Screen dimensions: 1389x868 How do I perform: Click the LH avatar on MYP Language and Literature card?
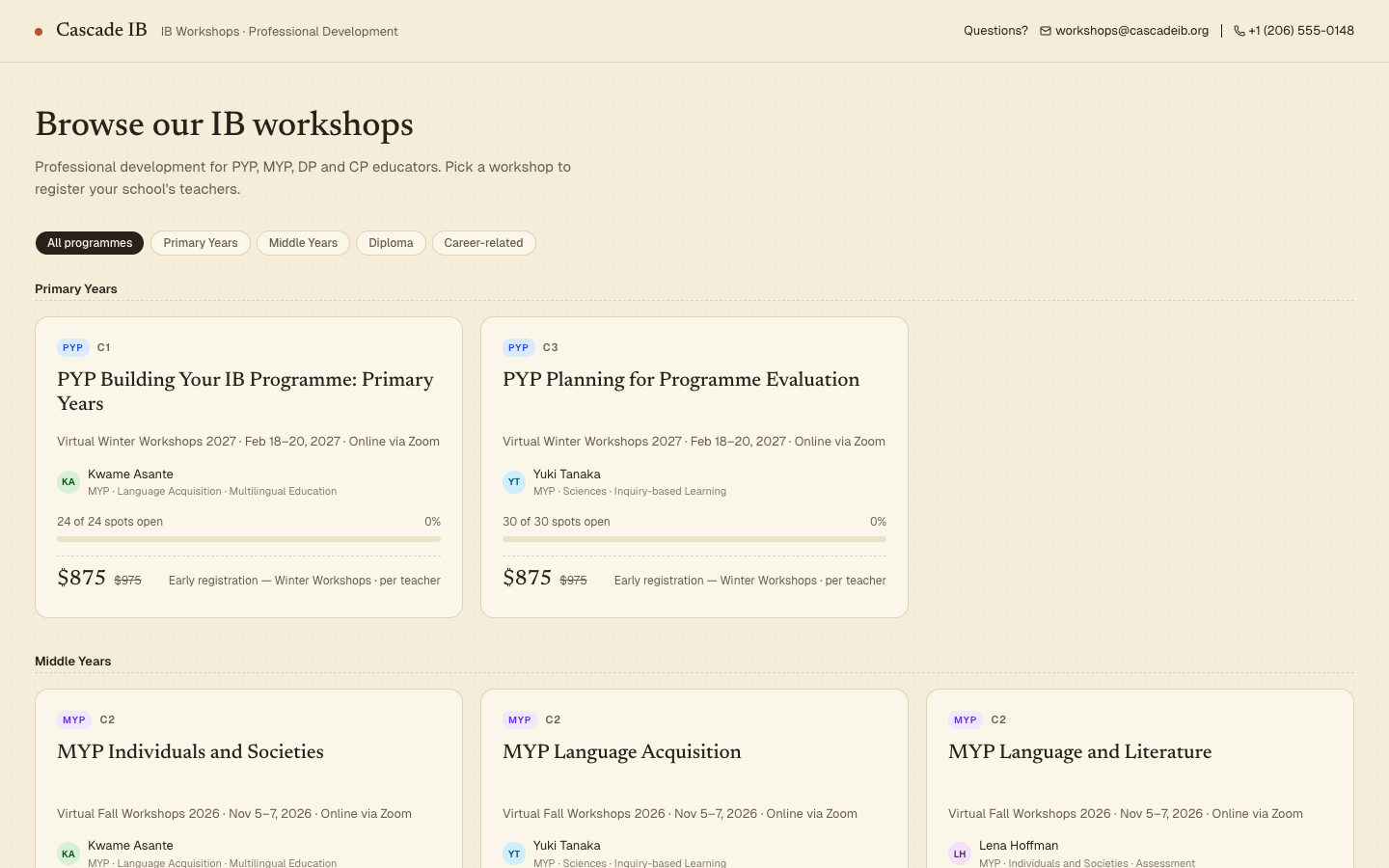point(960,854)
